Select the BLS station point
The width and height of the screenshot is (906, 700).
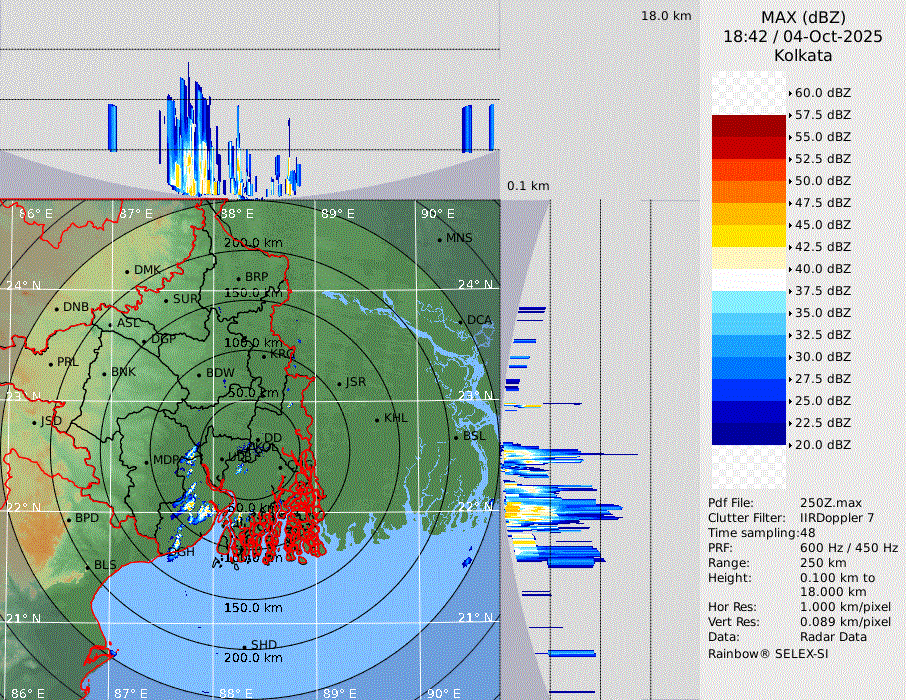(87, 566)
